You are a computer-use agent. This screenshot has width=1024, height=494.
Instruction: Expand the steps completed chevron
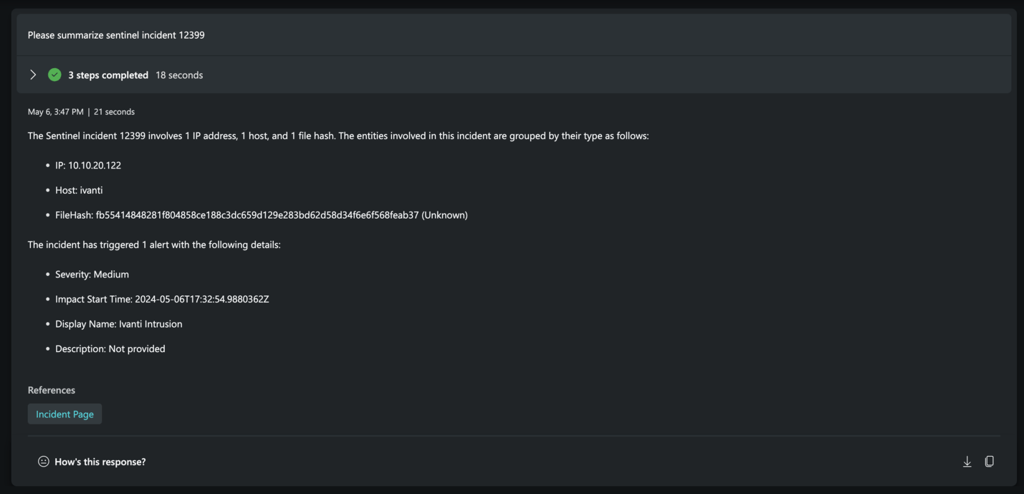coord(33,75)
